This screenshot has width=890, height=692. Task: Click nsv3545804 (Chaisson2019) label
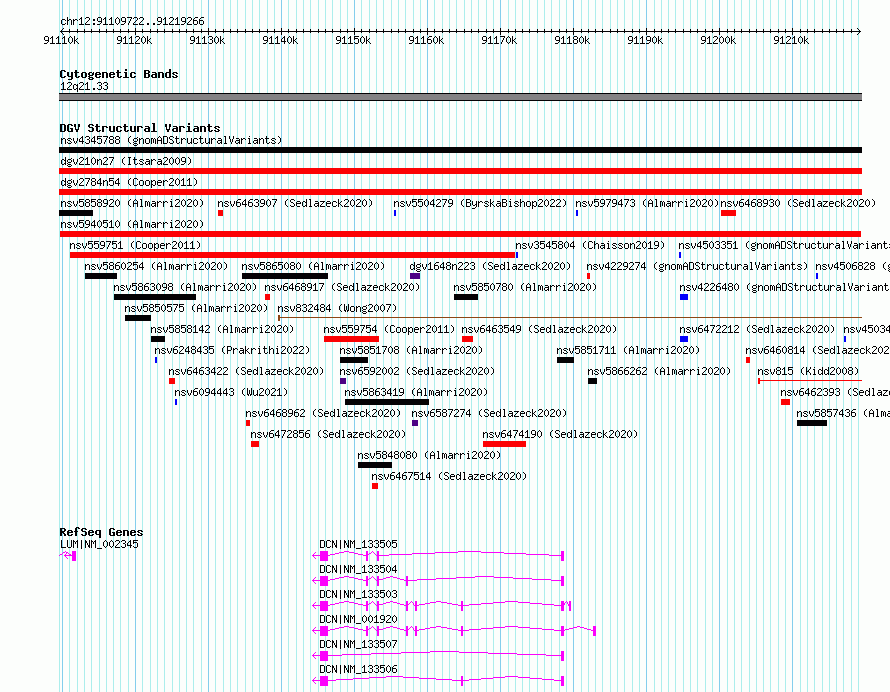click(x=590, y=245)
